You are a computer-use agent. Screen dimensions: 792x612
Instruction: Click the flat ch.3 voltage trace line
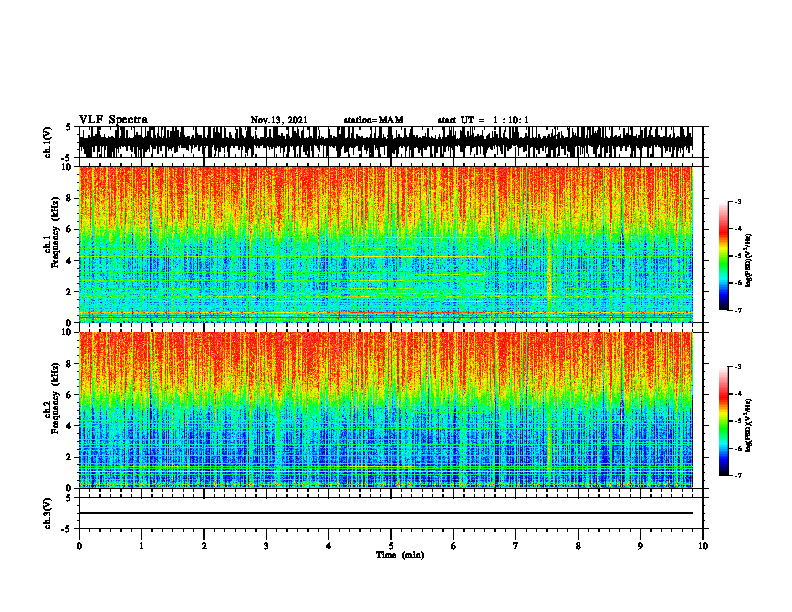[386, 513]
